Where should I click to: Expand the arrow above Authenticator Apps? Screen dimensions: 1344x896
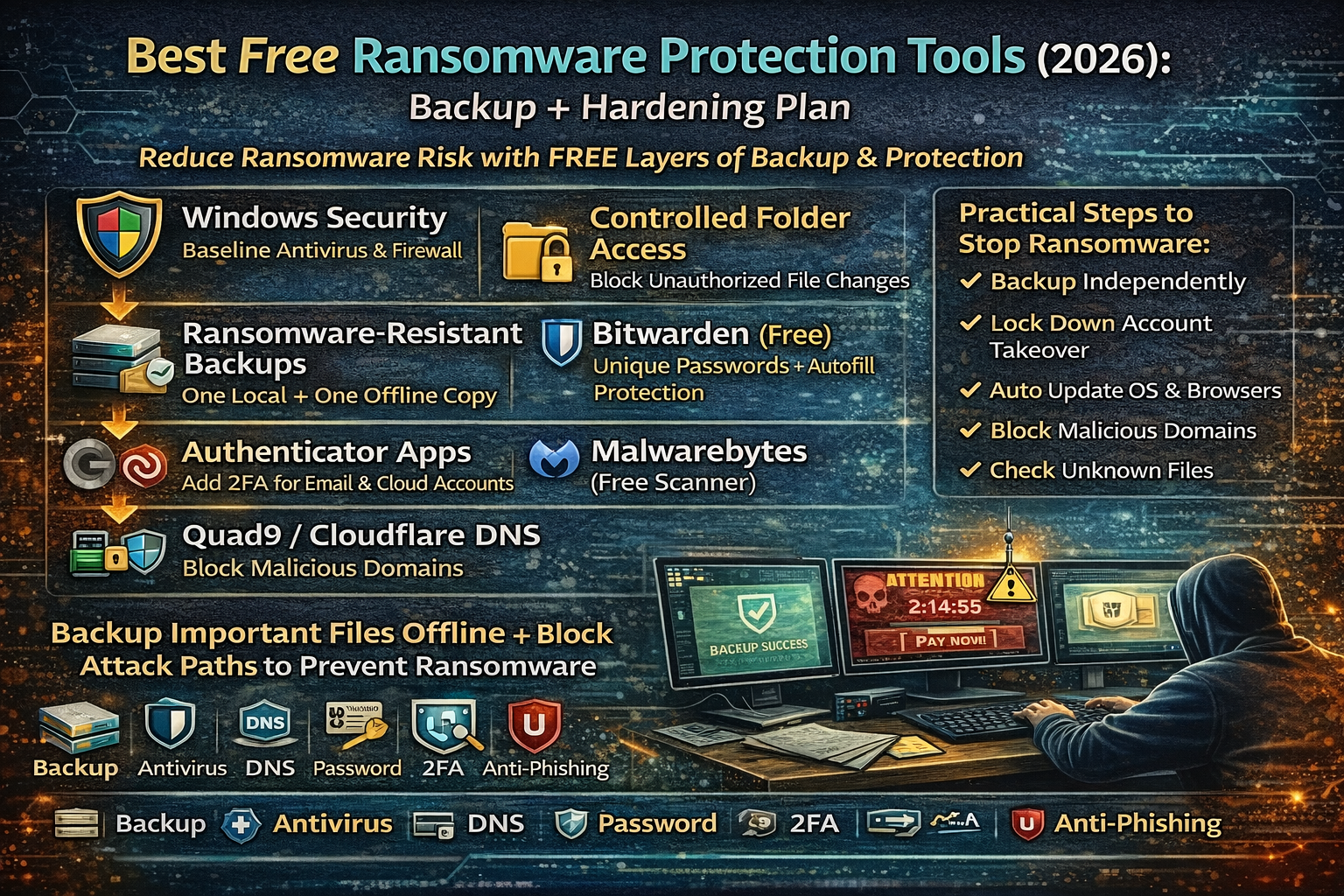[116, 423]
